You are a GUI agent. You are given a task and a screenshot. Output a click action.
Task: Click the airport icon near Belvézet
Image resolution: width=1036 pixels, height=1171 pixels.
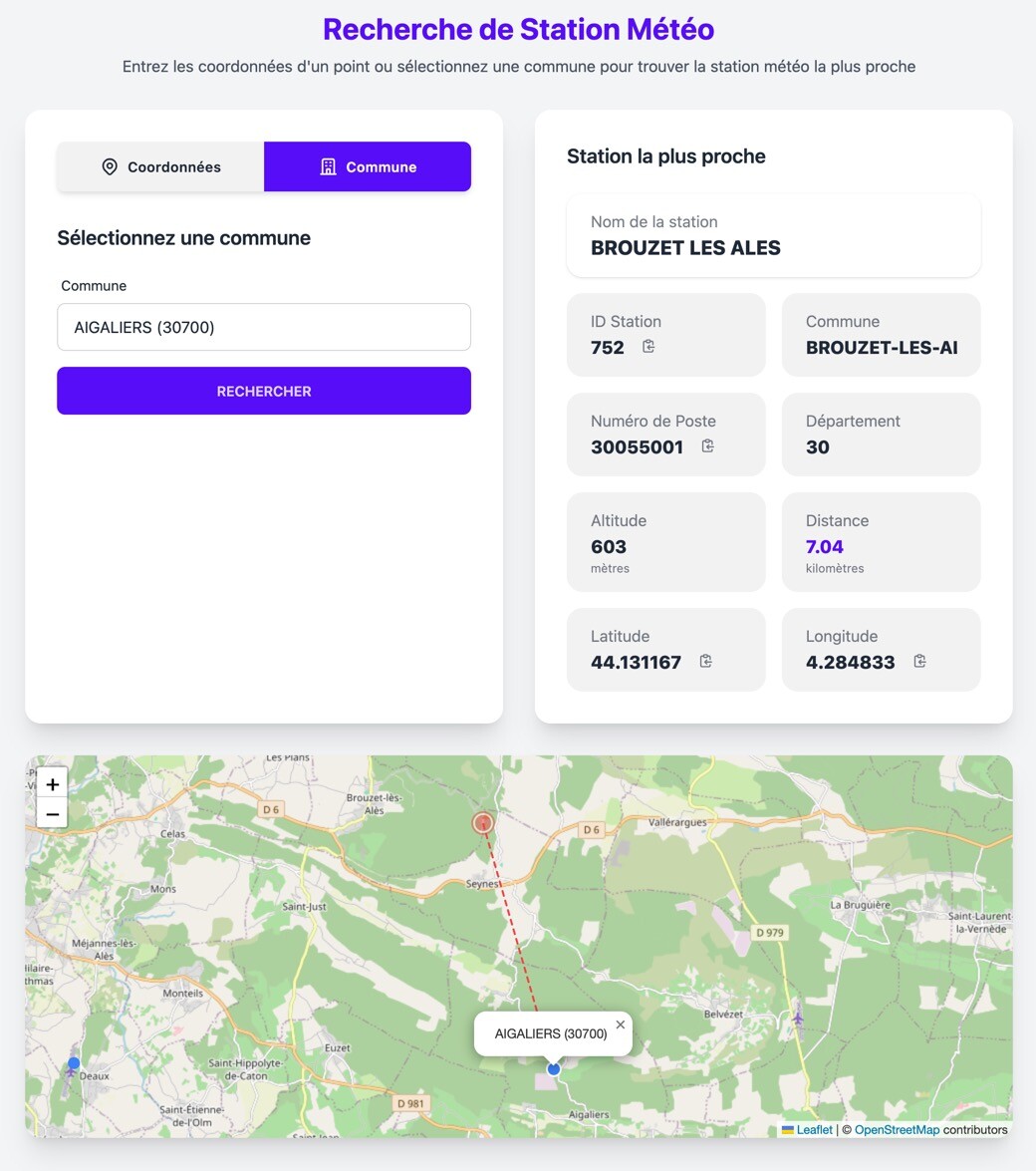pyautogui.click(x=798, y=1018)
